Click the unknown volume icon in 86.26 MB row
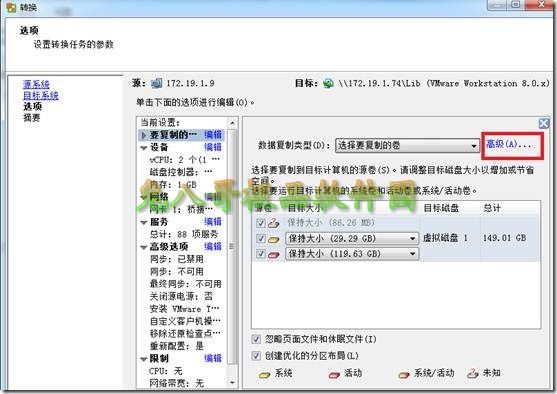Screen dimensions: 557x394 click(274, 223)
